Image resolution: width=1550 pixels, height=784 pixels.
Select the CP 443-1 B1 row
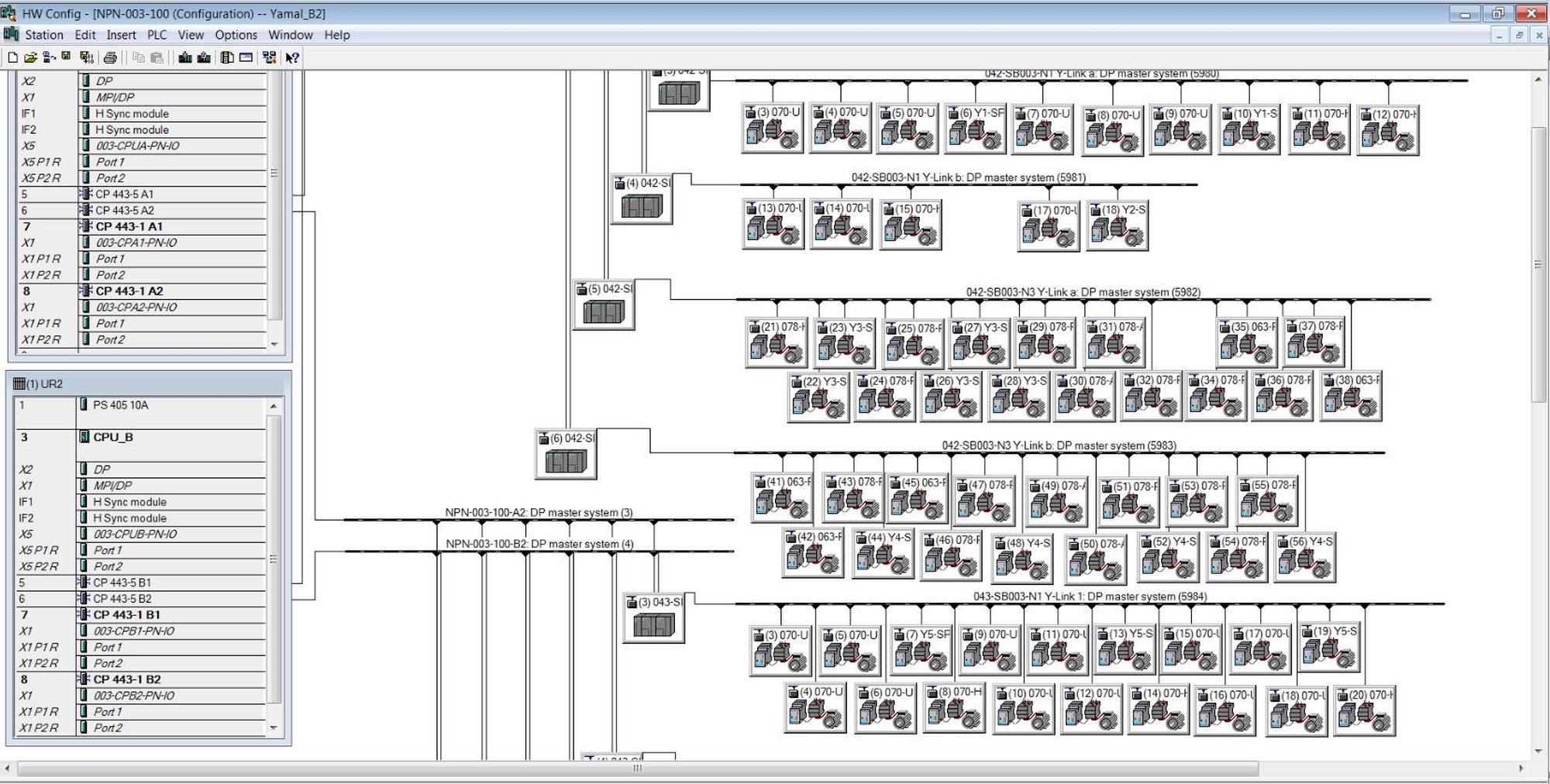pyautogui.click(x=140, y=615)
